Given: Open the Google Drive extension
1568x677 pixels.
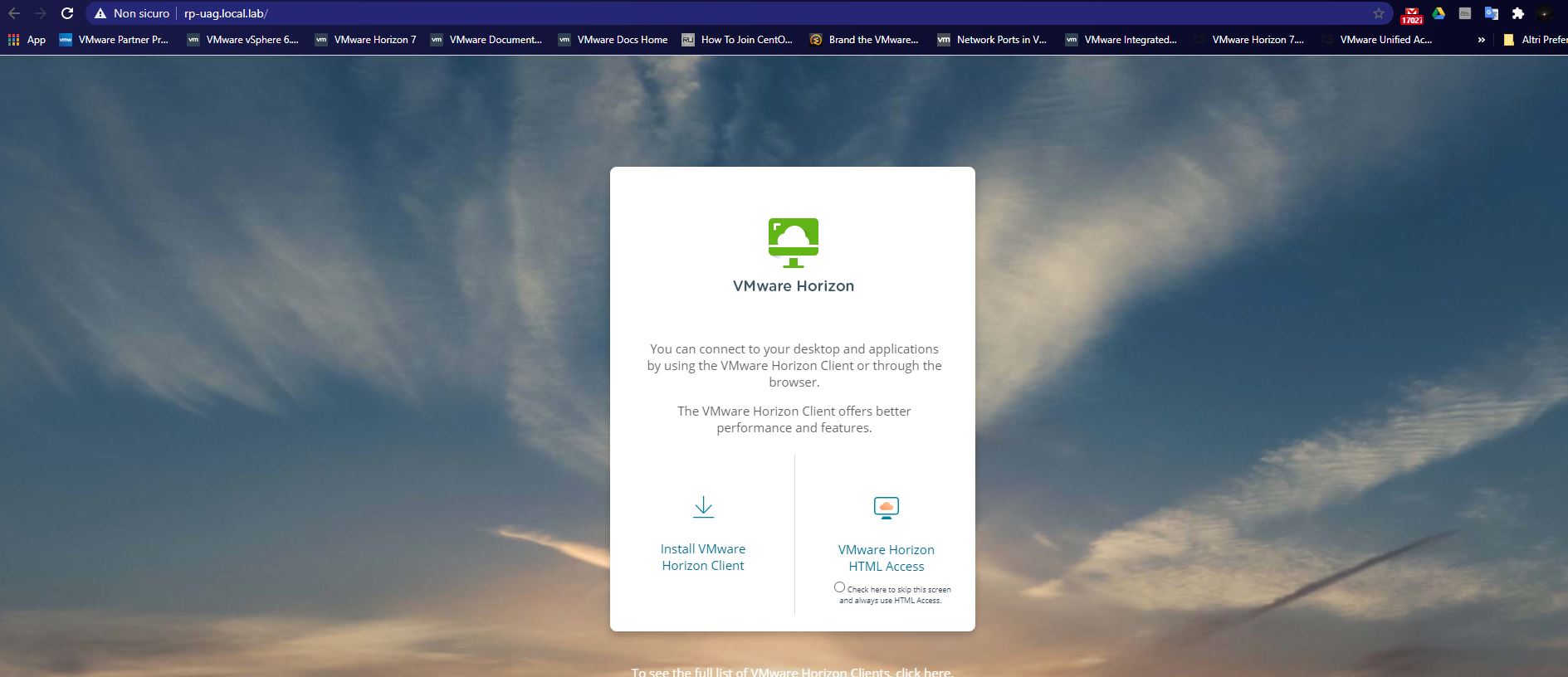Looking at the screenshot, I should 1439,13.
